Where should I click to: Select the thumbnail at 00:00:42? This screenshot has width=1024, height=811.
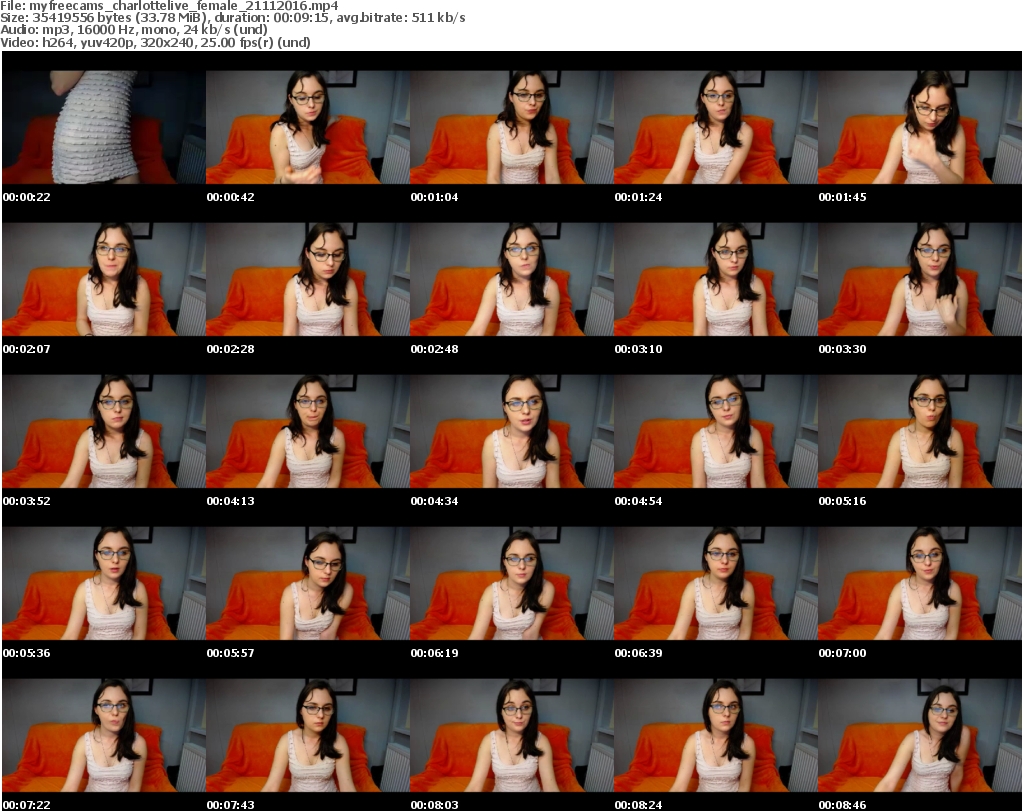308,127
